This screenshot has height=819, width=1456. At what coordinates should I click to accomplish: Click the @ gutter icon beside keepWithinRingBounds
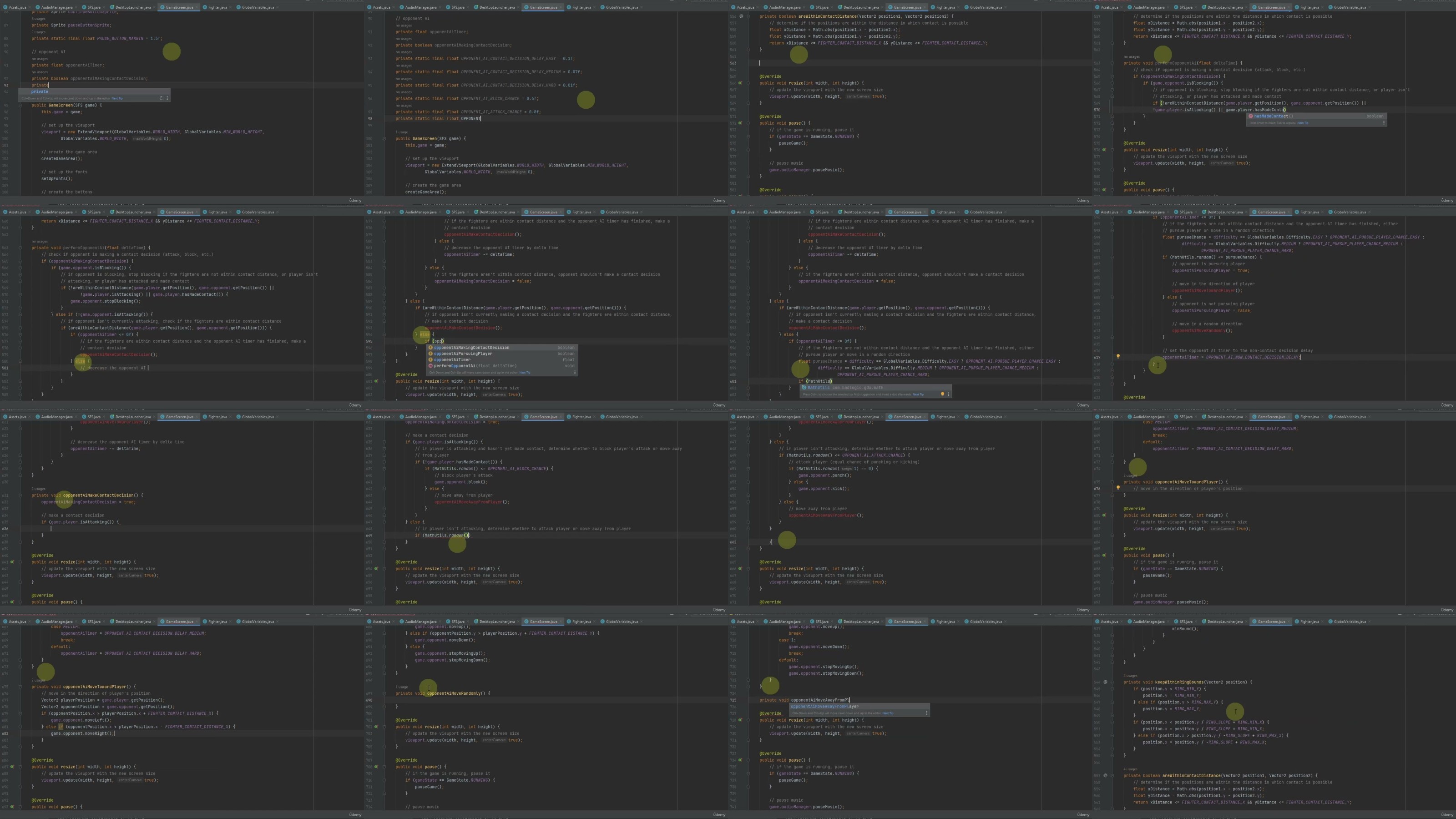(x=1106, y=682)
